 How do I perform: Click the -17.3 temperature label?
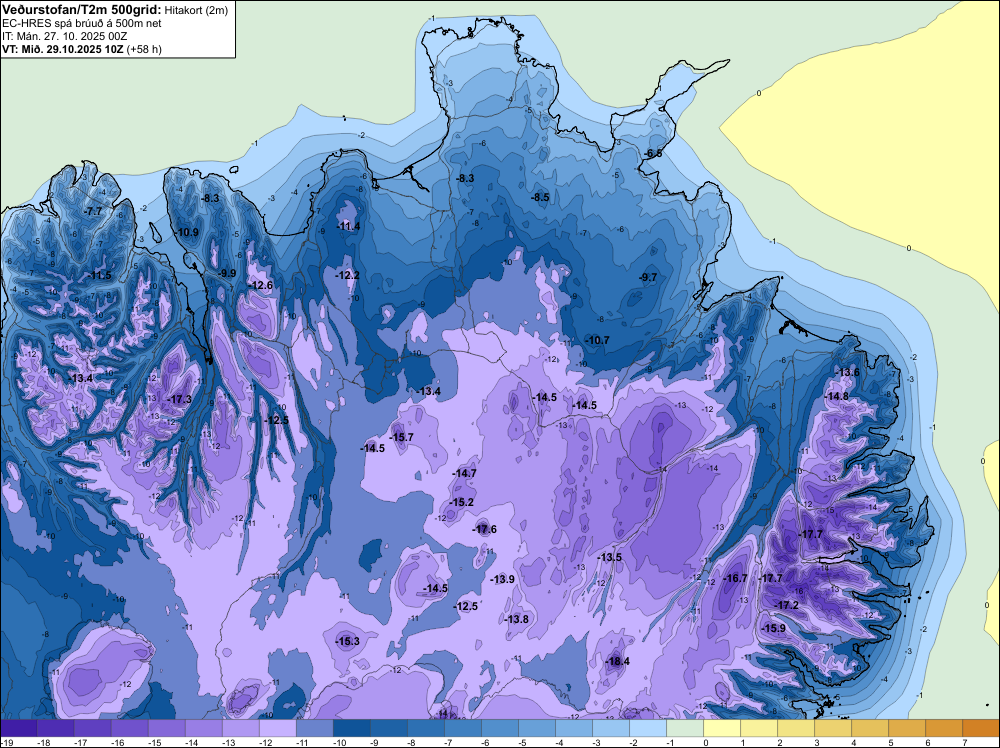point(179,399)
